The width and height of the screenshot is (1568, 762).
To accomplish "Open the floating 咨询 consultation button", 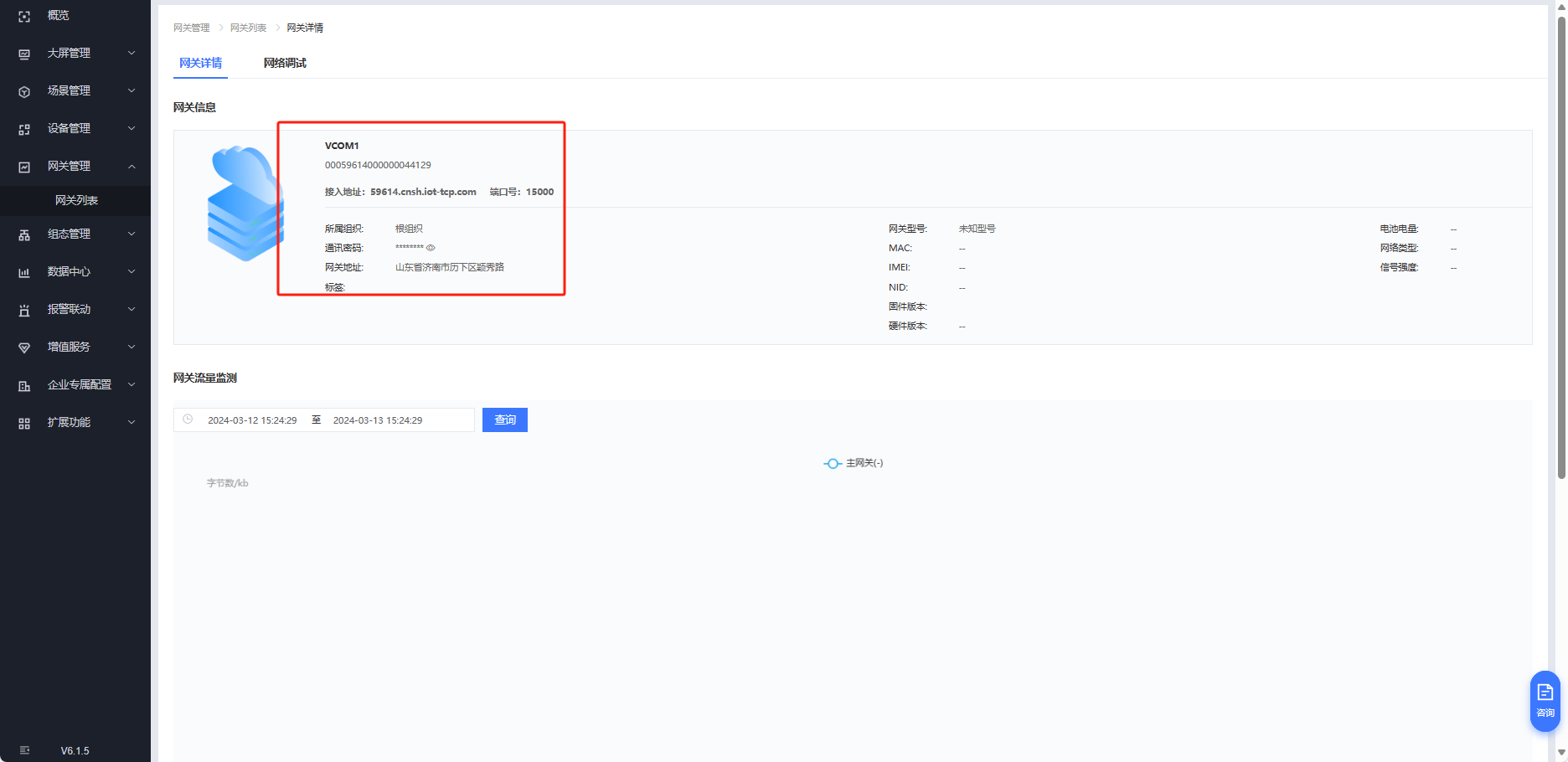I will point(1545,701).
